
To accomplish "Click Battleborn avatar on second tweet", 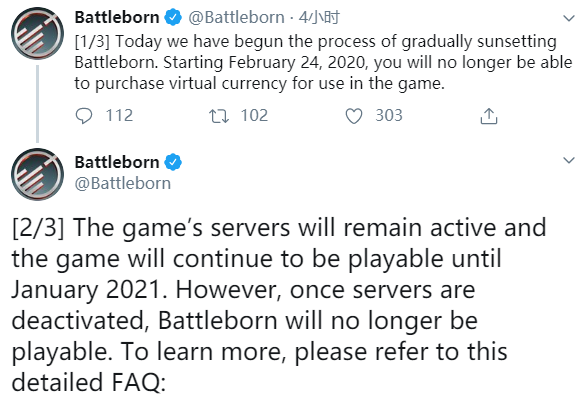I will click(37, 174).
